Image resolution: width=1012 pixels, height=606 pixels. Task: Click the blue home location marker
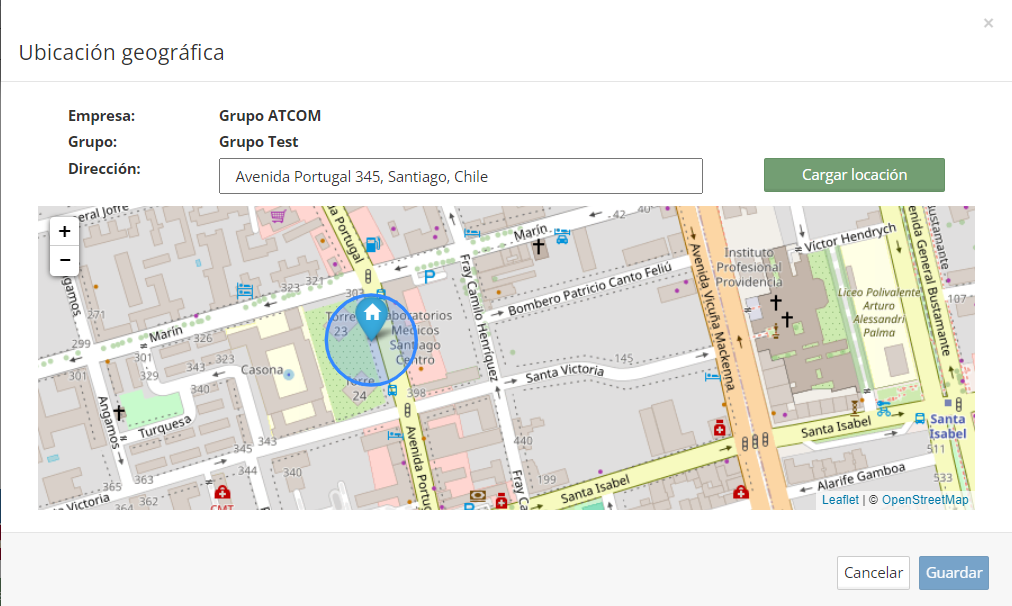(x=372, y=315)
